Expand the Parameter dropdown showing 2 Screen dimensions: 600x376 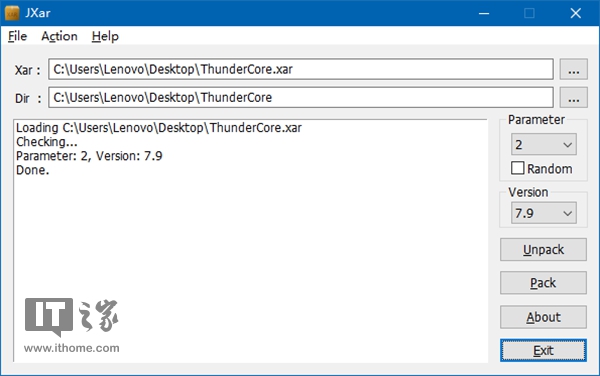tap(544, 145)
